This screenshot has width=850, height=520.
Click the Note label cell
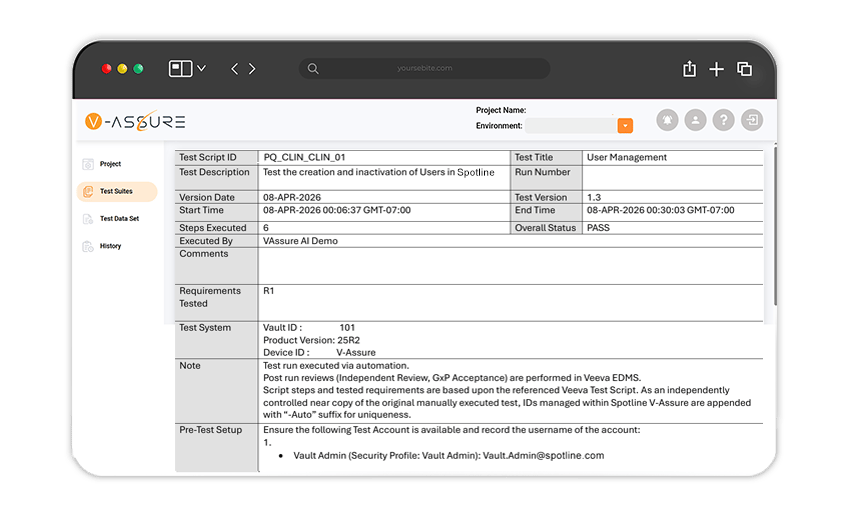[x=216, y=390]
